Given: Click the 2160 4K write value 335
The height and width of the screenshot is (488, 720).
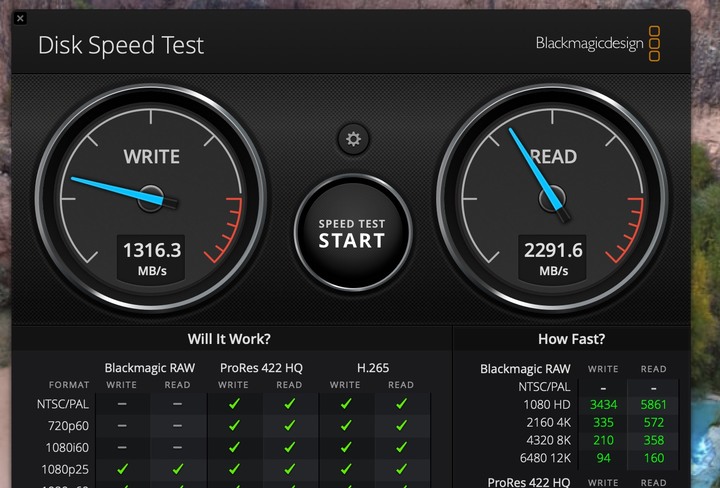Looking at the screenshot, I should 603,422.
